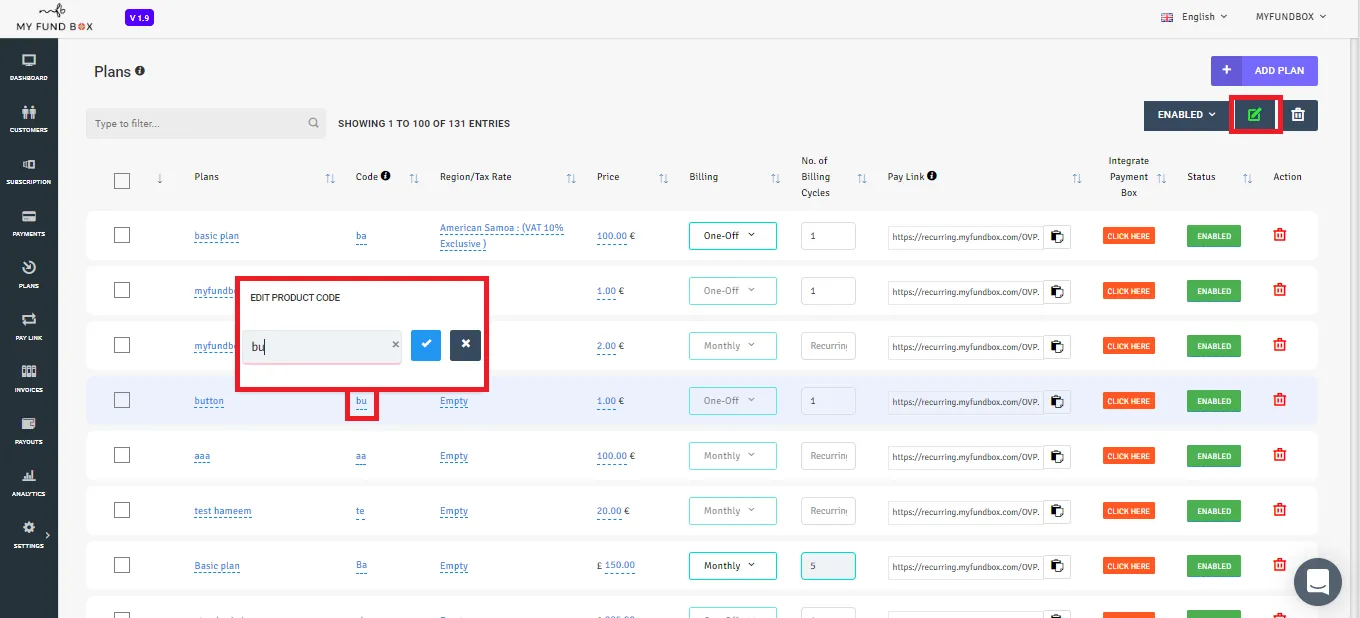Focus the Type to filter search box
Image resolution: width=1360 pixels, height=618 pixels.
coord(206,124)
